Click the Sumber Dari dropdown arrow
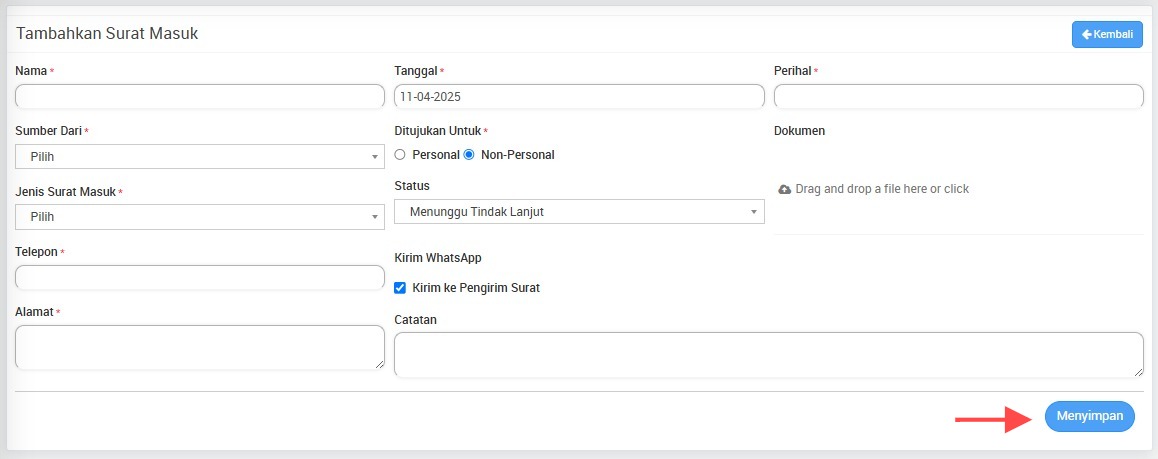The width and height of the screenshot is (1158, 459). pos(374,157)
